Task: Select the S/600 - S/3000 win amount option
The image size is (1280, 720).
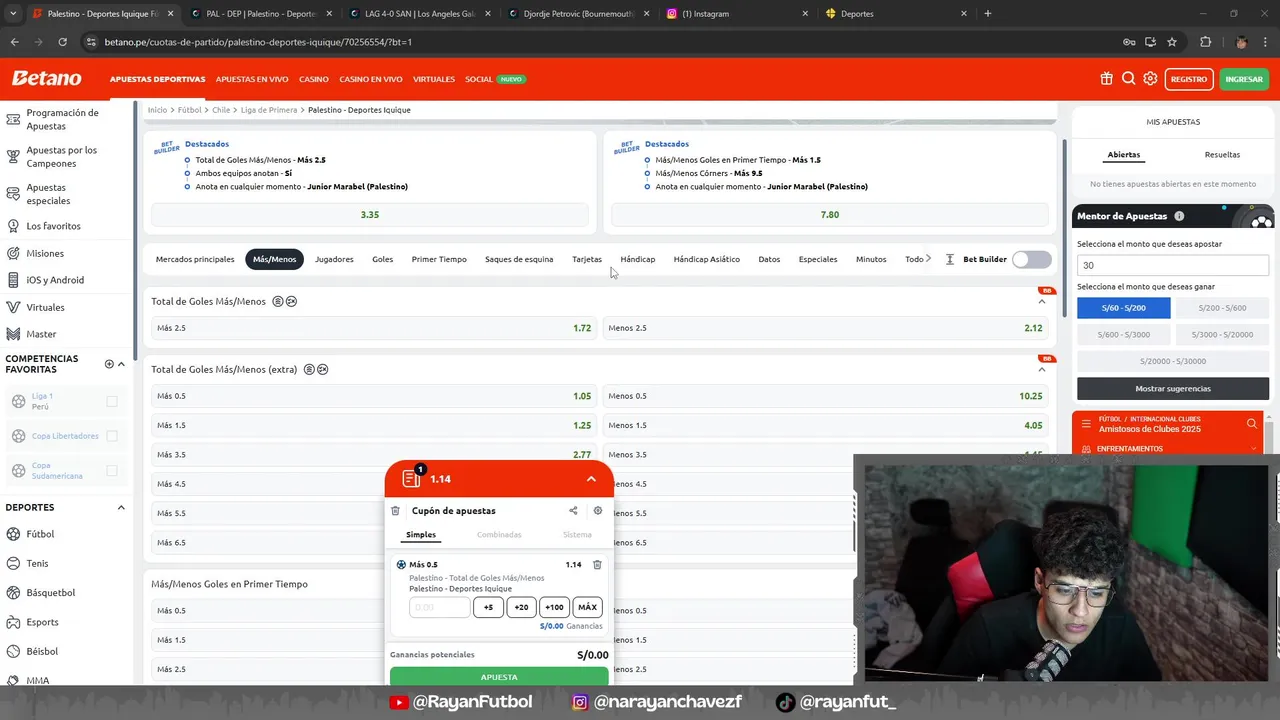Action: point(1124,334)
